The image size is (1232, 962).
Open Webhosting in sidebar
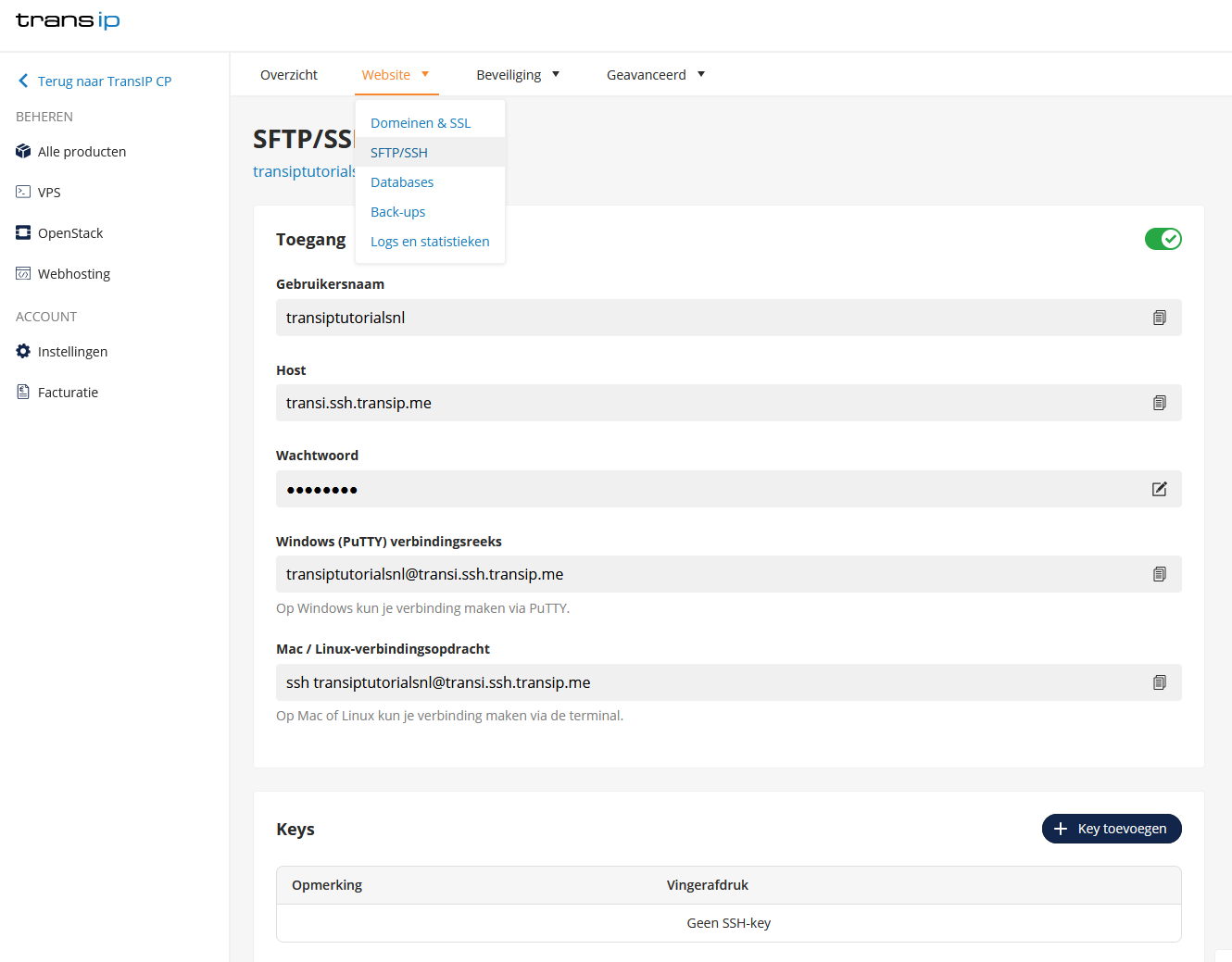tap(74, 273)
